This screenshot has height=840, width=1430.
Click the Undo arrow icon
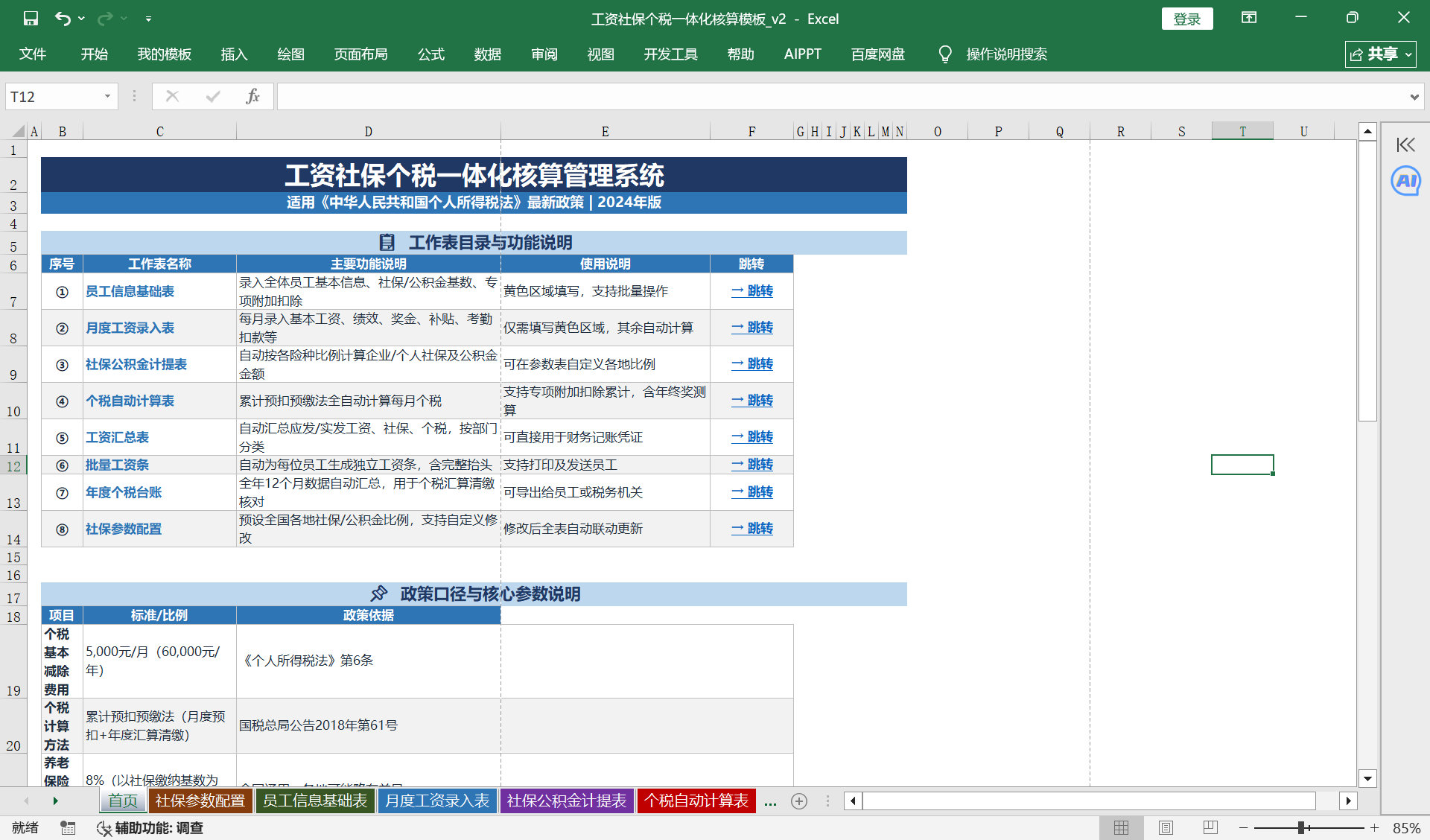coord(63,19)
